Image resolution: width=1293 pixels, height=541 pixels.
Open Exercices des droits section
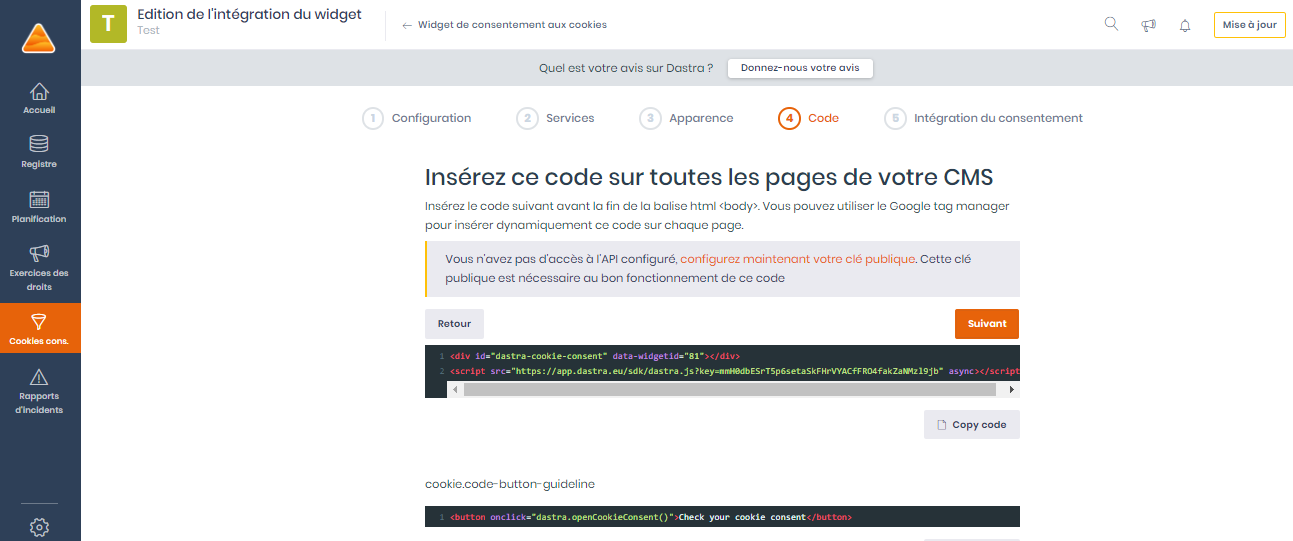tap(39, 268)
